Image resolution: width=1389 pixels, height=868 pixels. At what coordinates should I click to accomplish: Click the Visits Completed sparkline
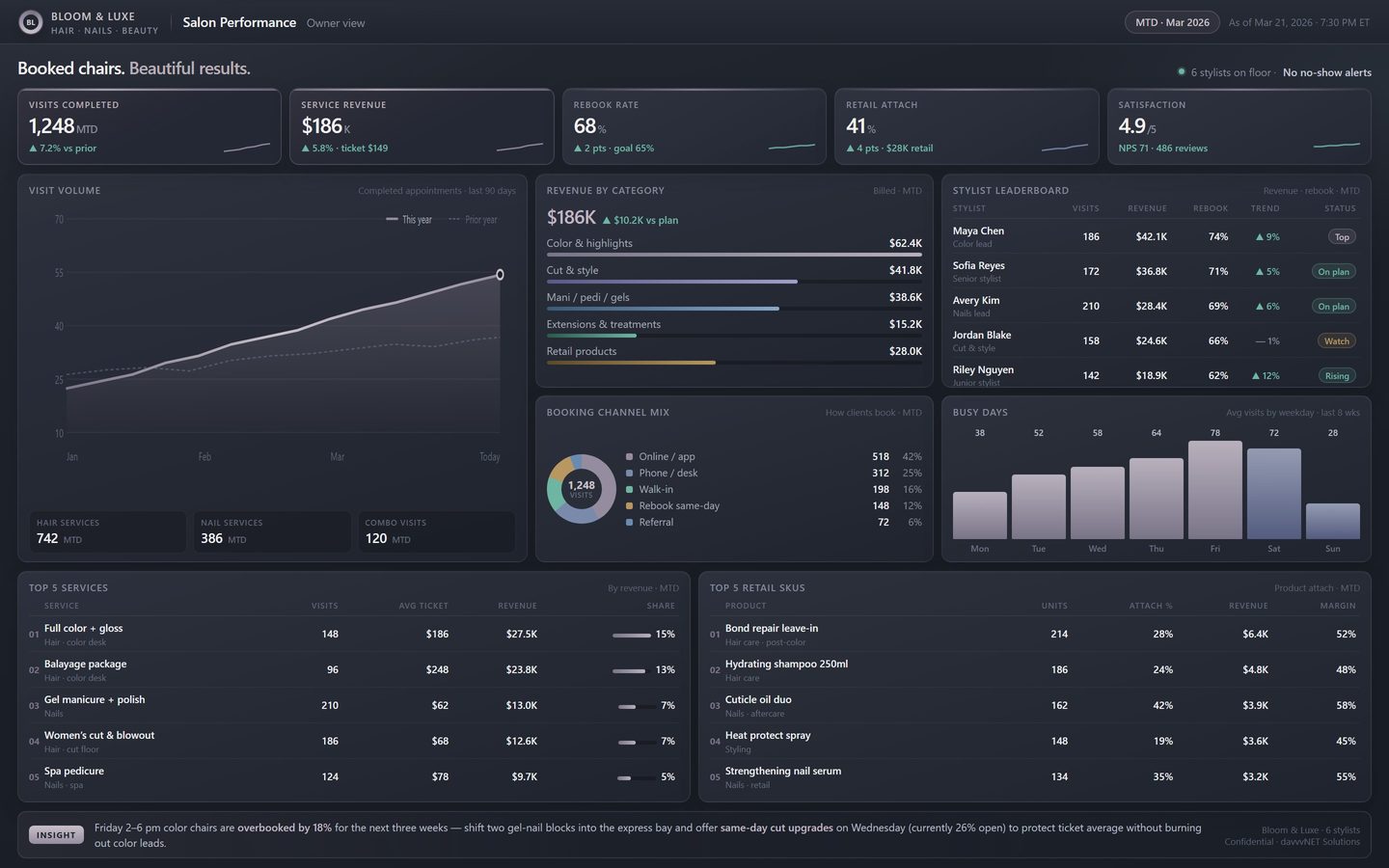pos(247,148)
